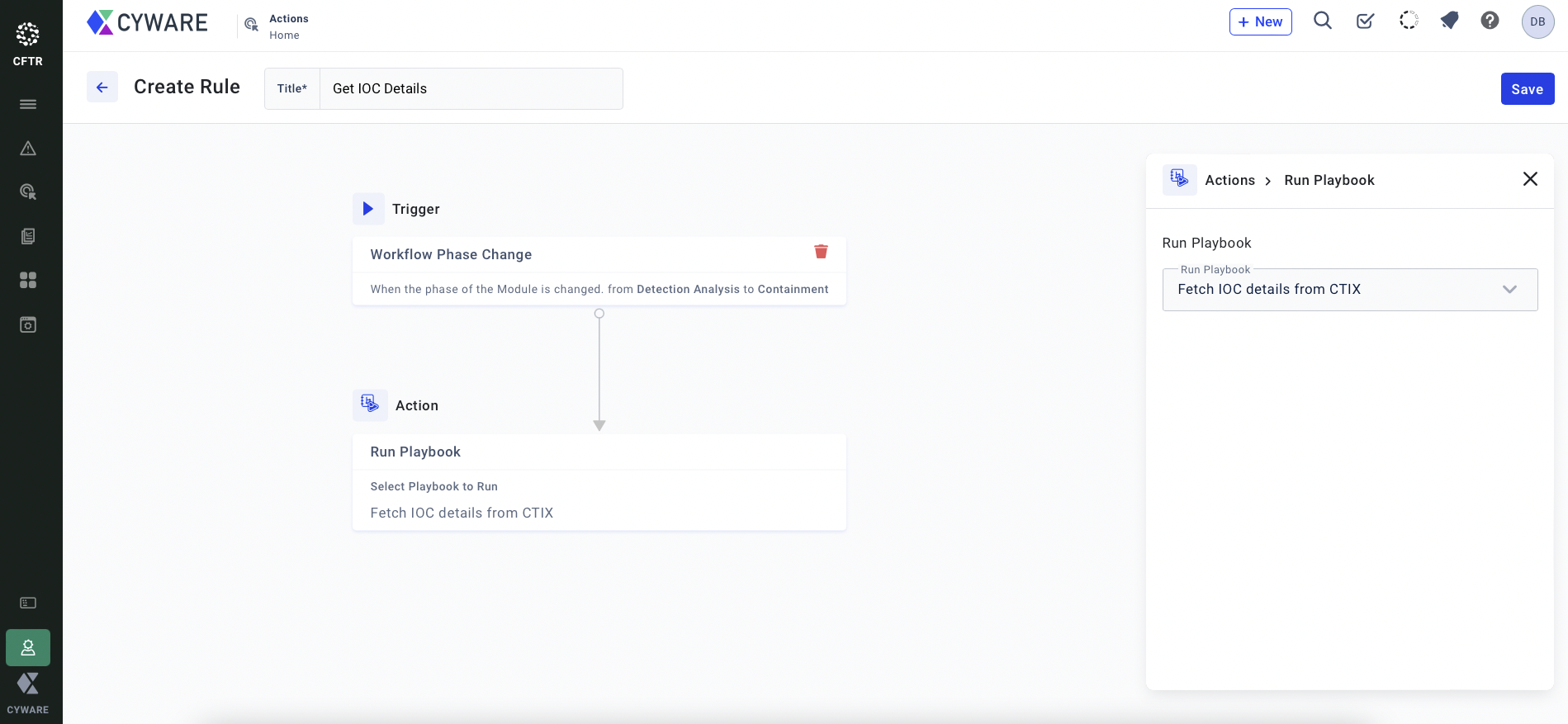Select the Run Playbook action card
Viewport: 1568px width, 724px height.
coord(599,482)
